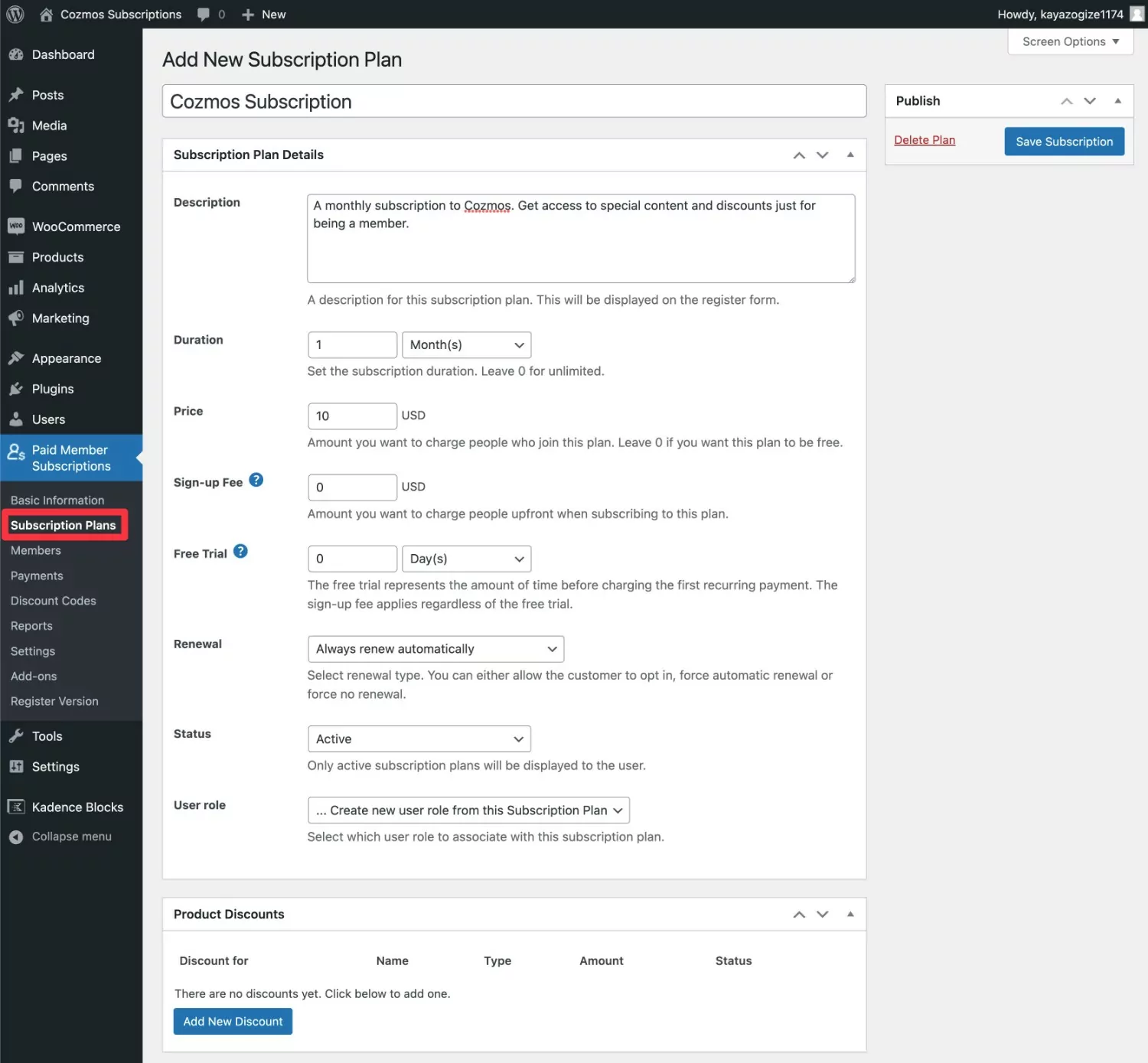The image size is (1148, 1063).
Task: Toggle the Publish panel triangle
Action: click(x=1117, y=101)
